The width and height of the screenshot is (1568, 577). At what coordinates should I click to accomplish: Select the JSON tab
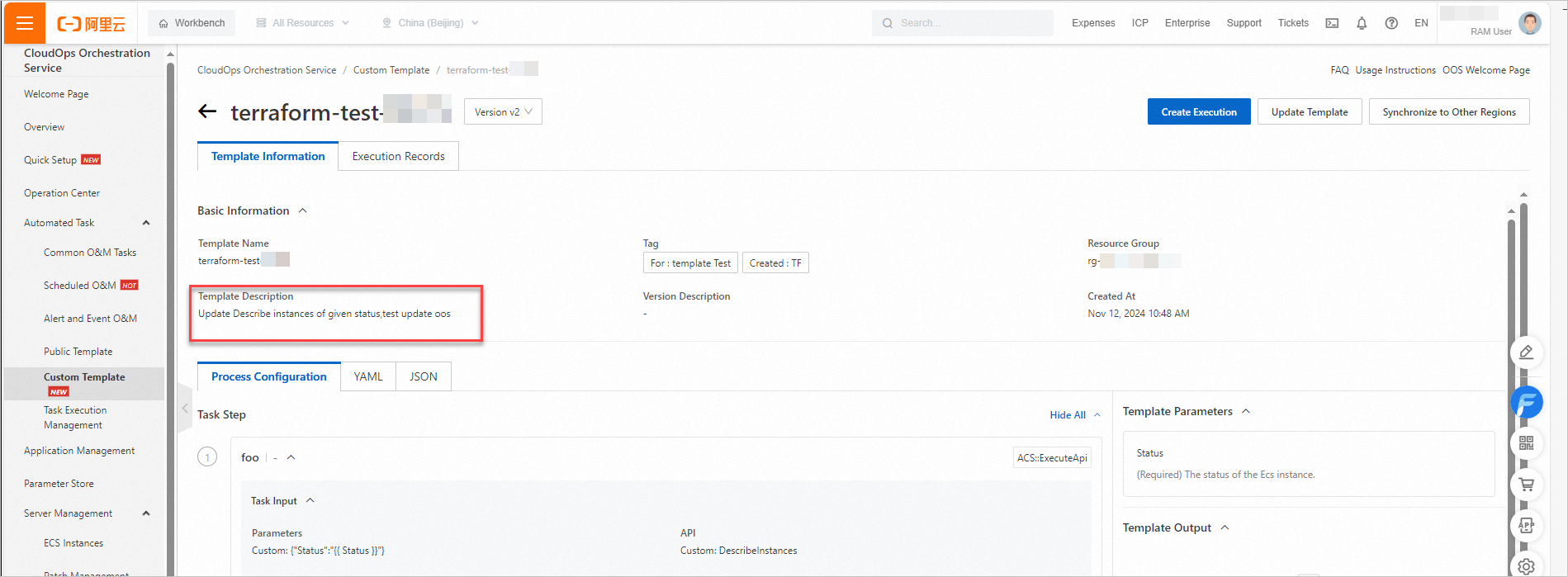tap(424, 376)
